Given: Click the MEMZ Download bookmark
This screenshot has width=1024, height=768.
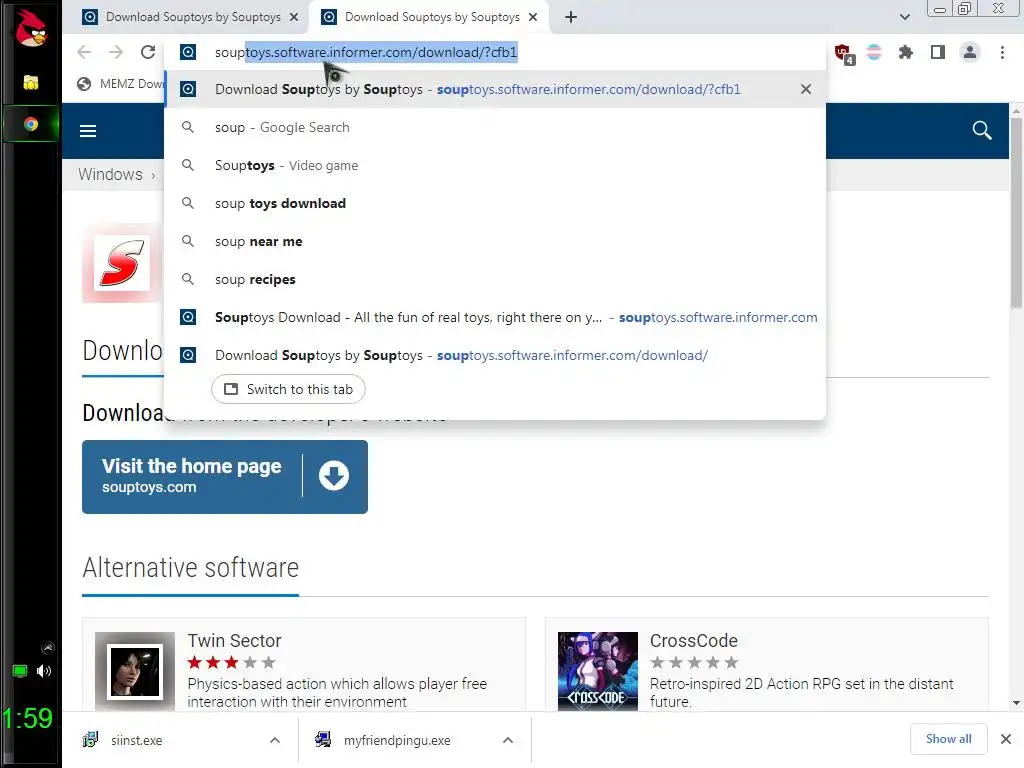Looking at the screenshot, I should 121,84.
